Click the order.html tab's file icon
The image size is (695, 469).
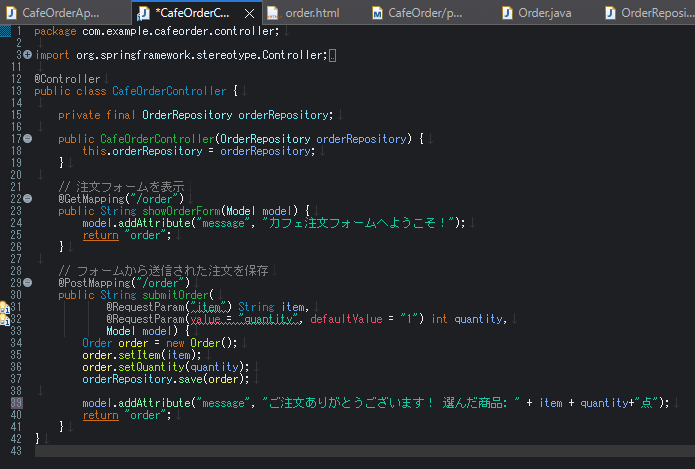[x=274, y=13]
